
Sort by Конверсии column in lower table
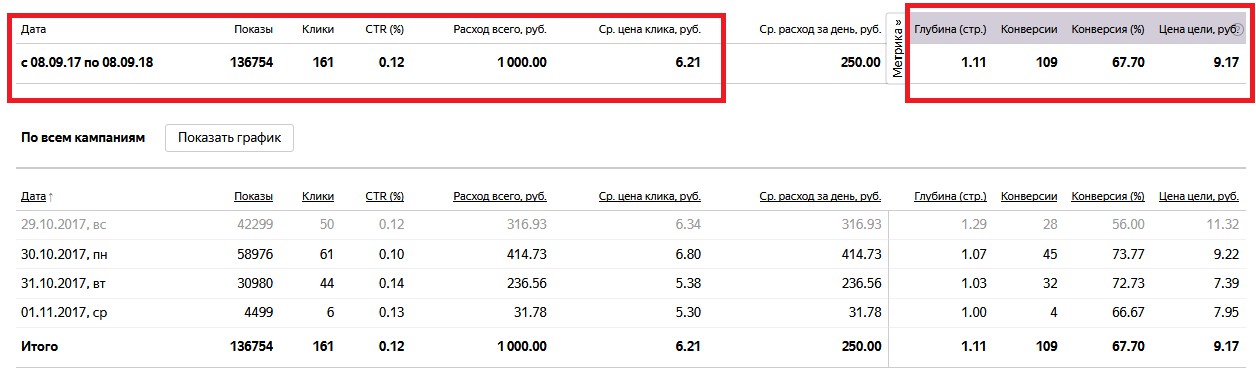click(1029, 196)
